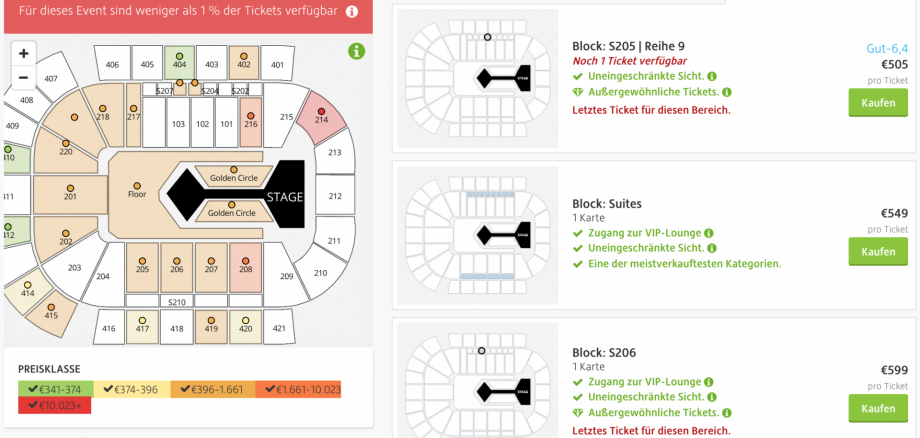
Task: Buy the Block S205 ticket for €505
Action: point(878,103)
